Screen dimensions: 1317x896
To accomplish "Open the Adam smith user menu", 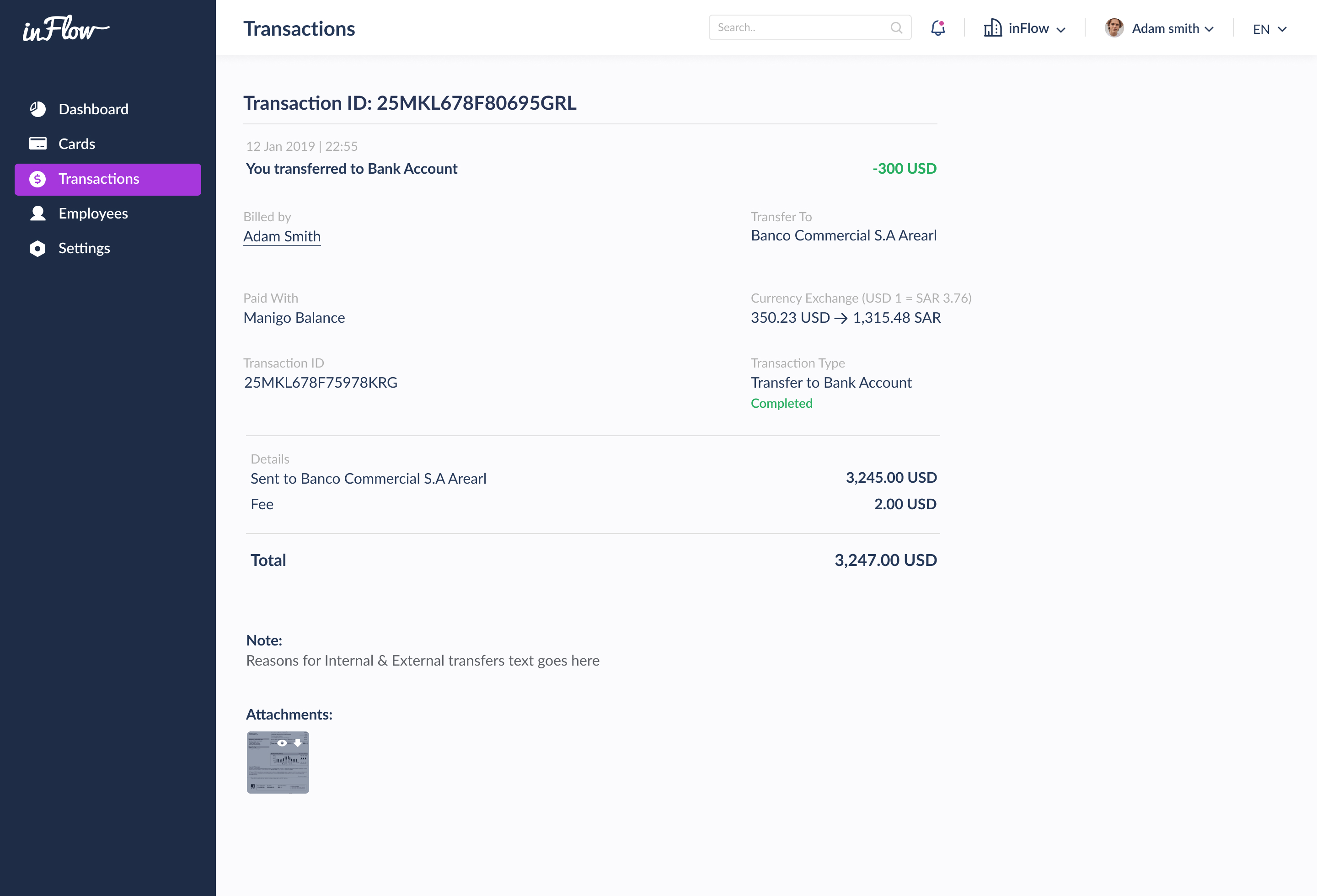I will click(1209, 29).
